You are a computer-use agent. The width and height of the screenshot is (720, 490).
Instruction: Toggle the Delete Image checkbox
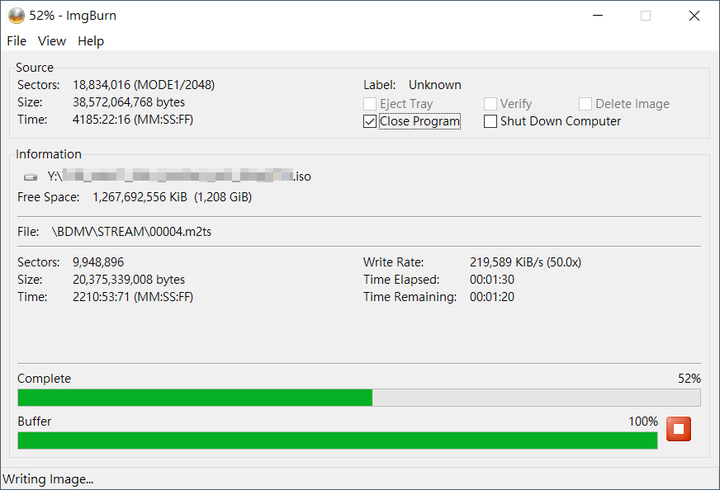[x=585, y=104]
